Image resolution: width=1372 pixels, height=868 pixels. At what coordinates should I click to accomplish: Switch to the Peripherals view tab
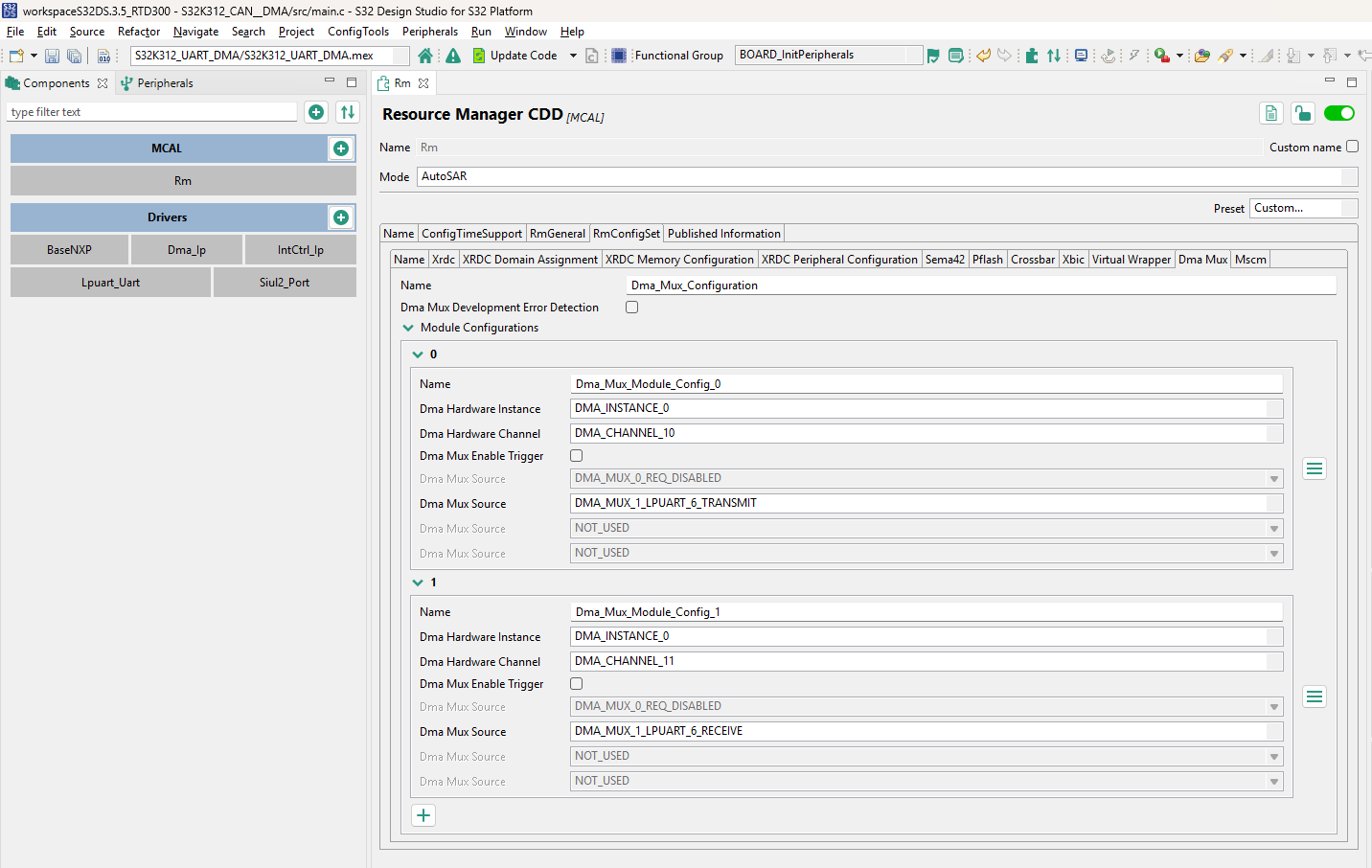(157, 83)
